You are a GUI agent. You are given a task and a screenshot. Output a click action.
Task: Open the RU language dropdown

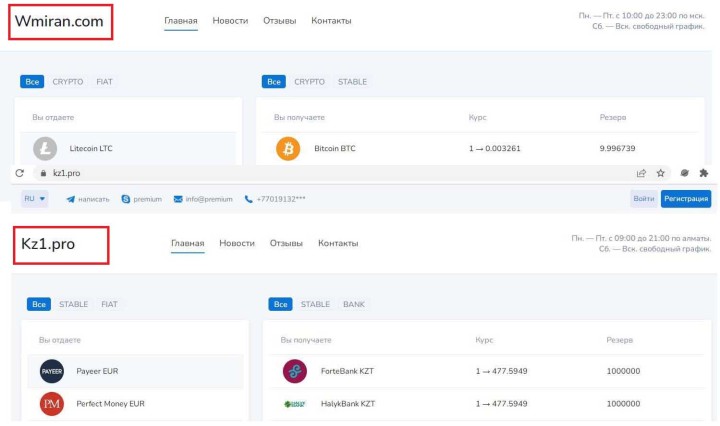click(x=35, y=199)
